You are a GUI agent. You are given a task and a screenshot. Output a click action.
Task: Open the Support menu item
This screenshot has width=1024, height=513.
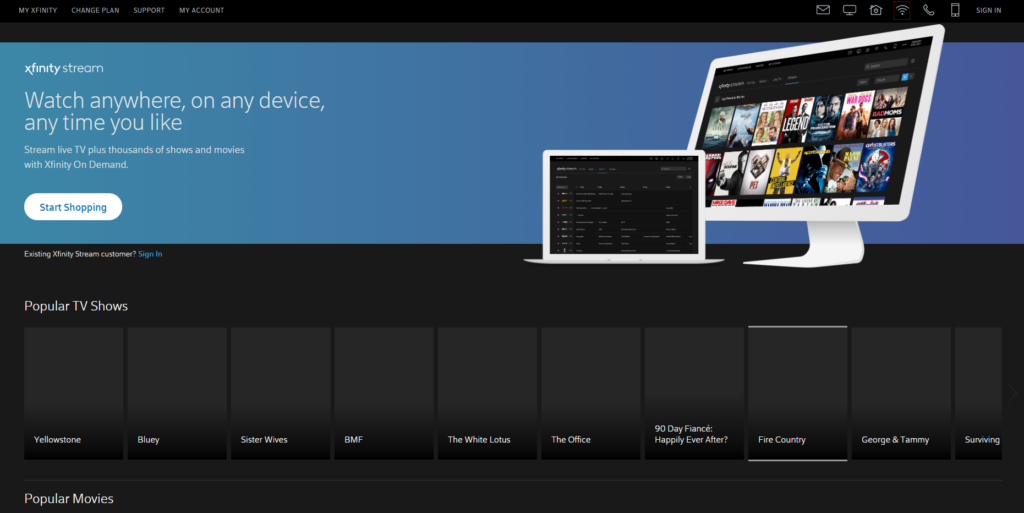tap(149, 10)
